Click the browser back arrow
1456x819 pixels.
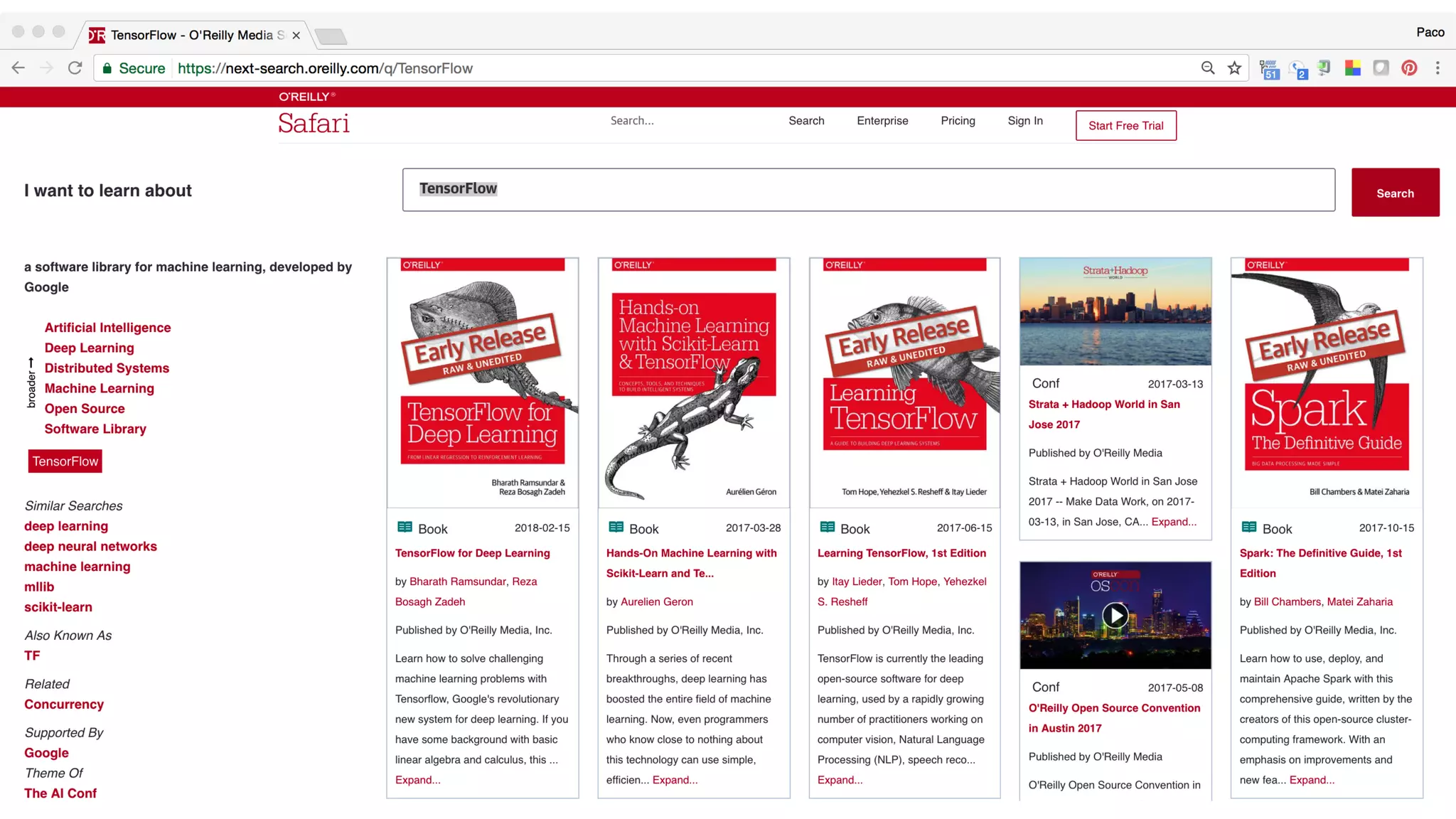(x=18, y=68)
